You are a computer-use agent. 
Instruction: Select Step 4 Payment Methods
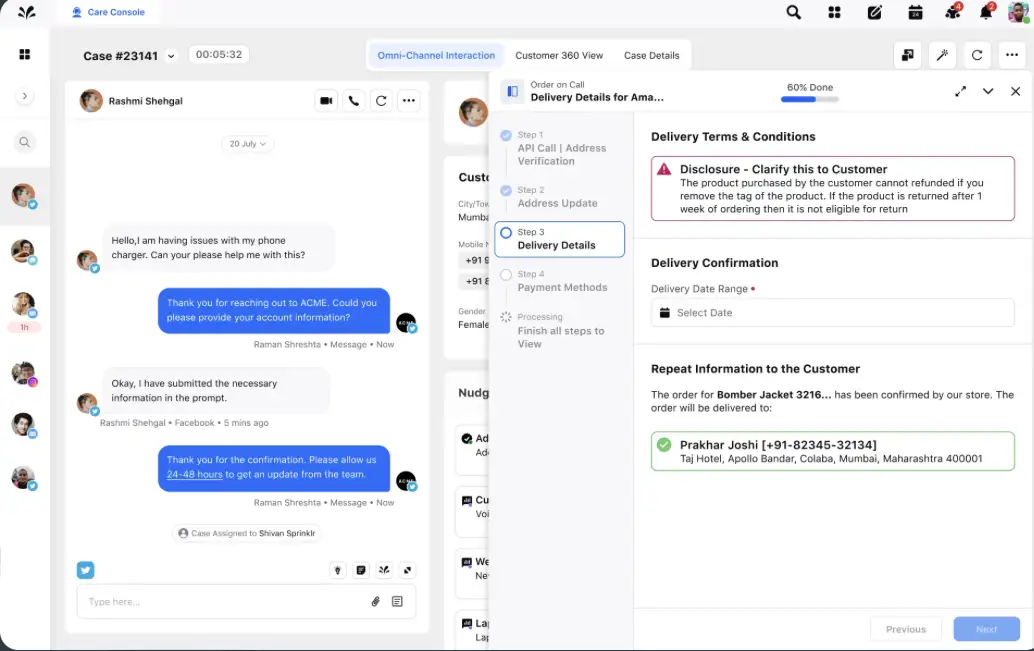pyautogui.click(x=560, y=281)
